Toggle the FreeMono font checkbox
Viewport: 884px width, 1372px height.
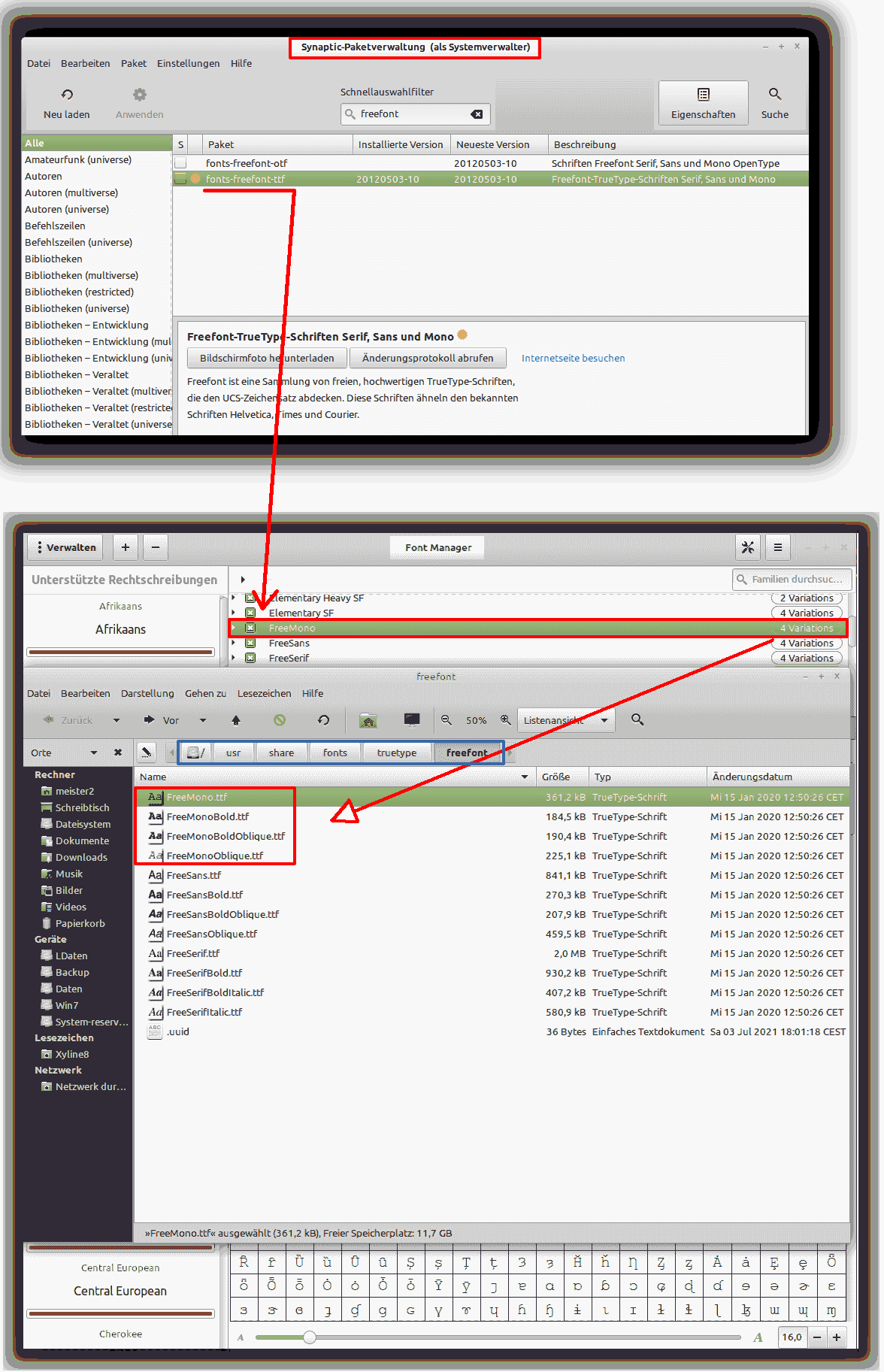click(x=250, y=628)
